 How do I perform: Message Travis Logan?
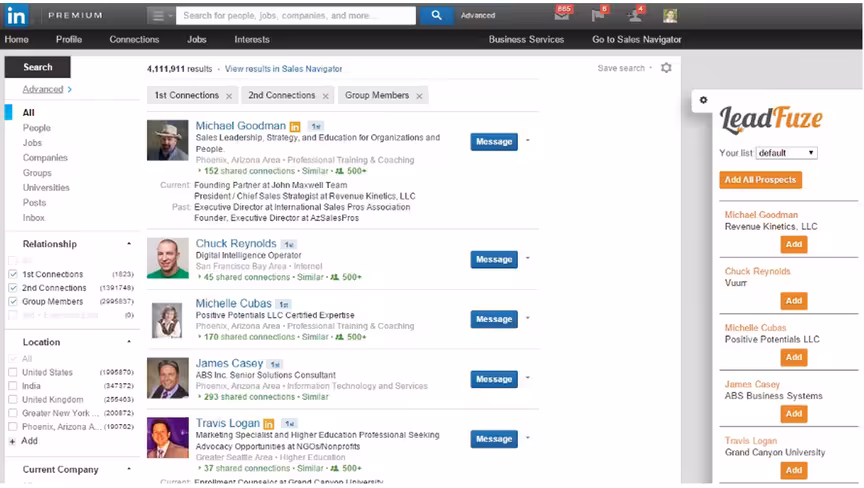(494, 439)
